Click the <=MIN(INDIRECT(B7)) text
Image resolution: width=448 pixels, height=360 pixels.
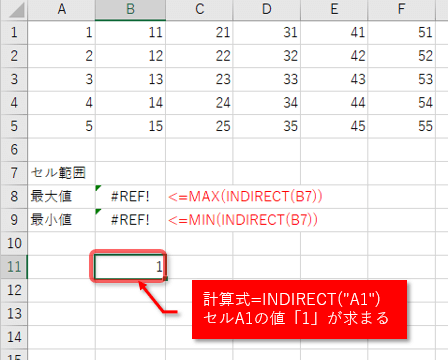[x=243, y=220]
